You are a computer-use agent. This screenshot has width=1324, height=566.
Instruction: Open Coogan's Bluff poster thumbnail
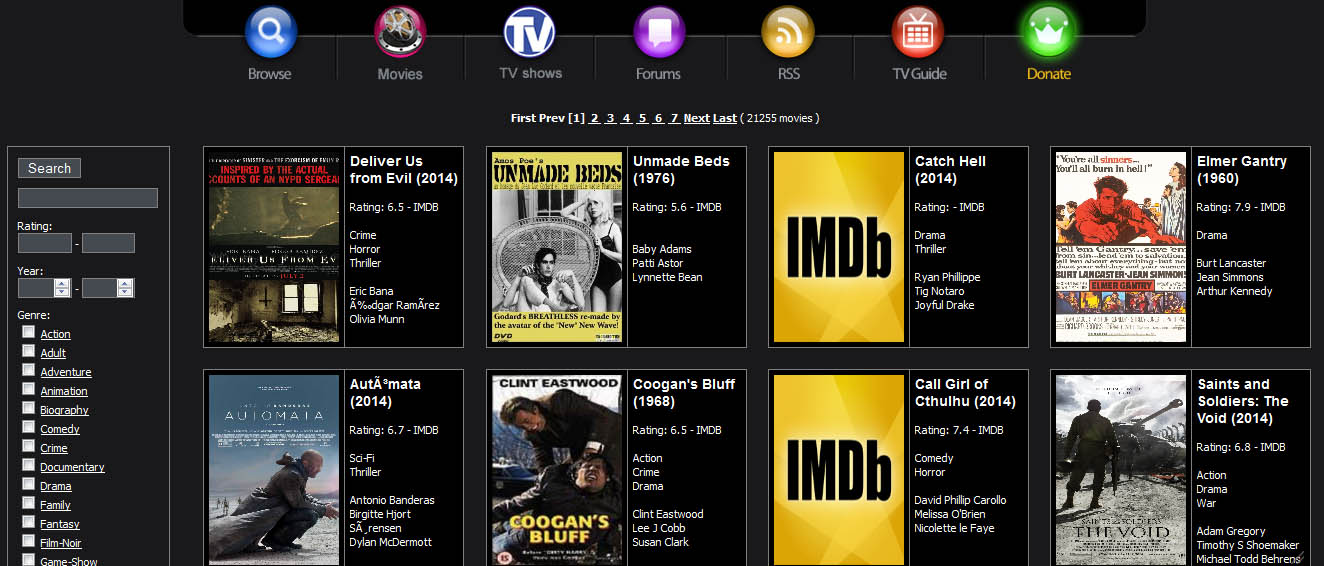pos(557,470)
